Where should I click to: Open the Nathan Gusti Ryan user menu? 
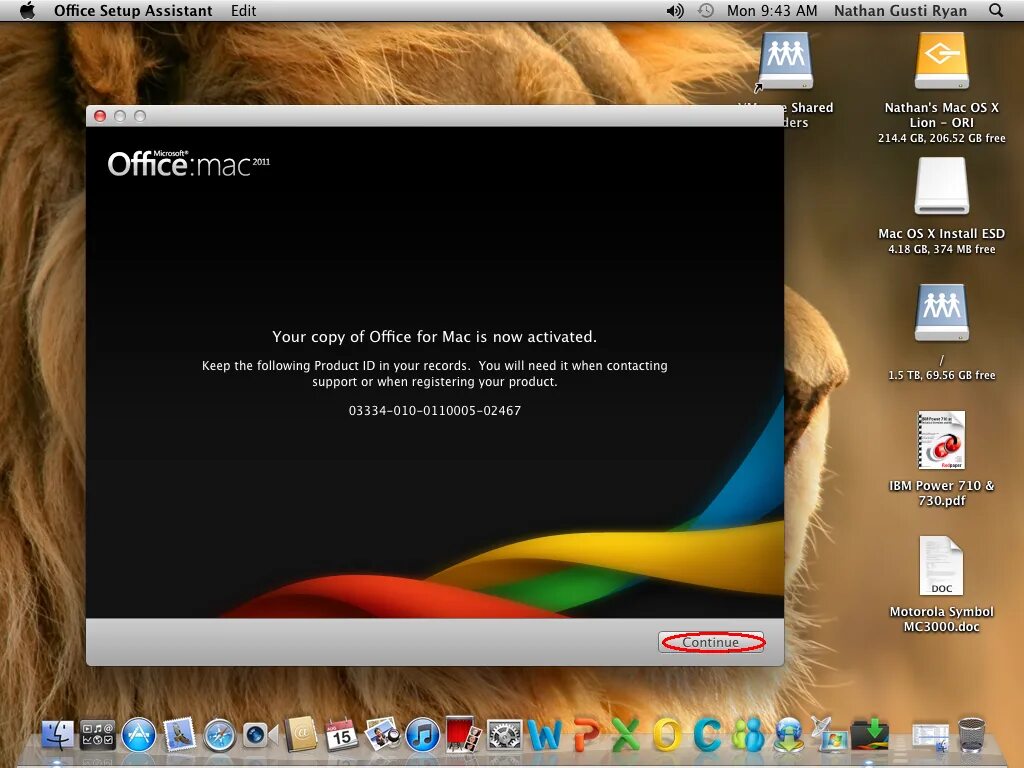[900, 10]
